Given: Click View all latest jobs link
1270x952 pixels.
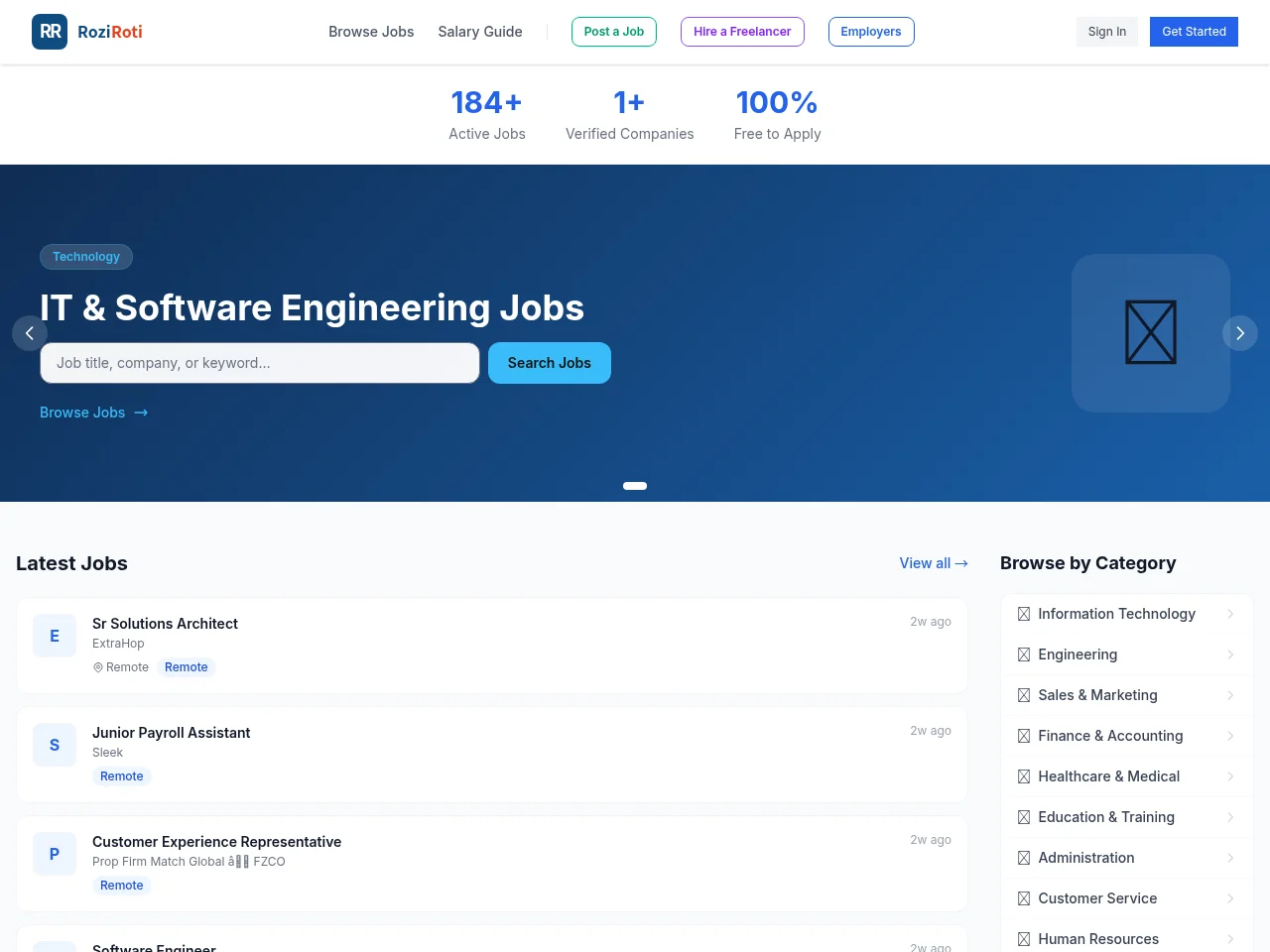Looking at the screenshot, I should click(x=934, y=563).
